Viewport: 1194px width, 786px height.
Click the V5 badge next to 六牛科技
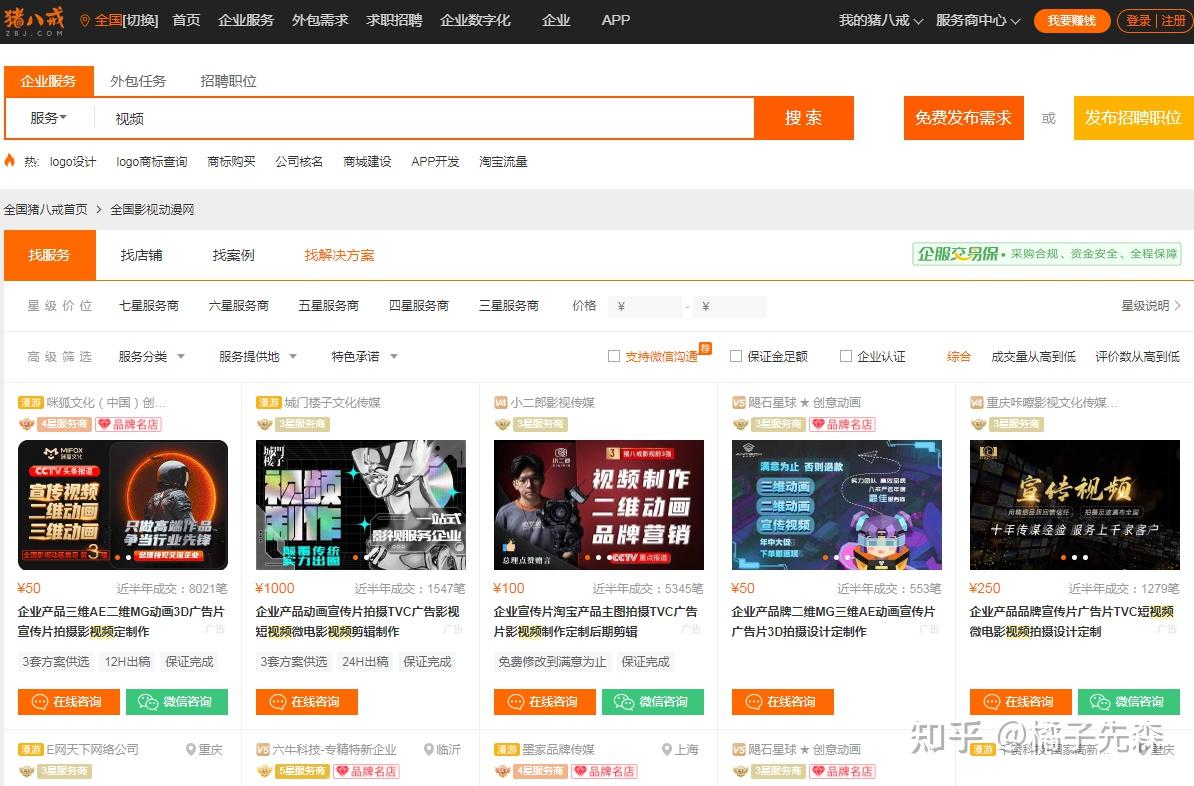click(x=263, y=749)
